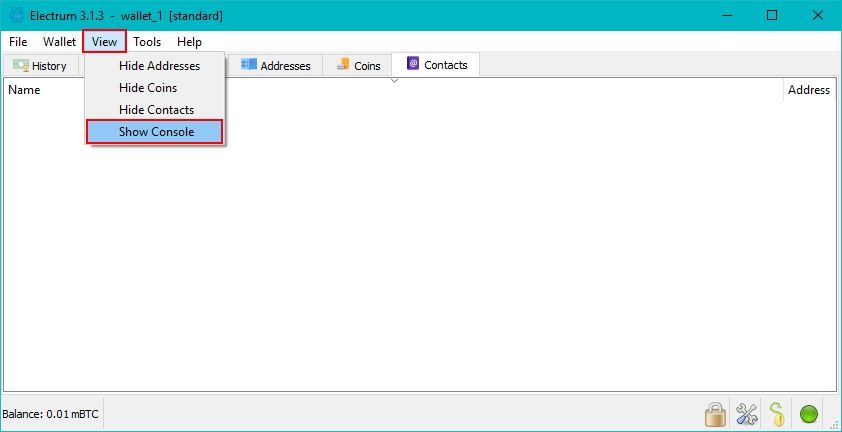Open preferences via tools icon
Screen dimensions: 842x432
[747, 414]
